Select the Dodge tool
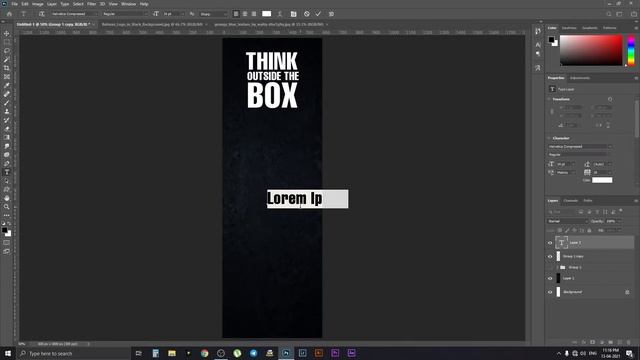Image resolution: width=640 pixels, height=360 pixels. click(7, 155)
